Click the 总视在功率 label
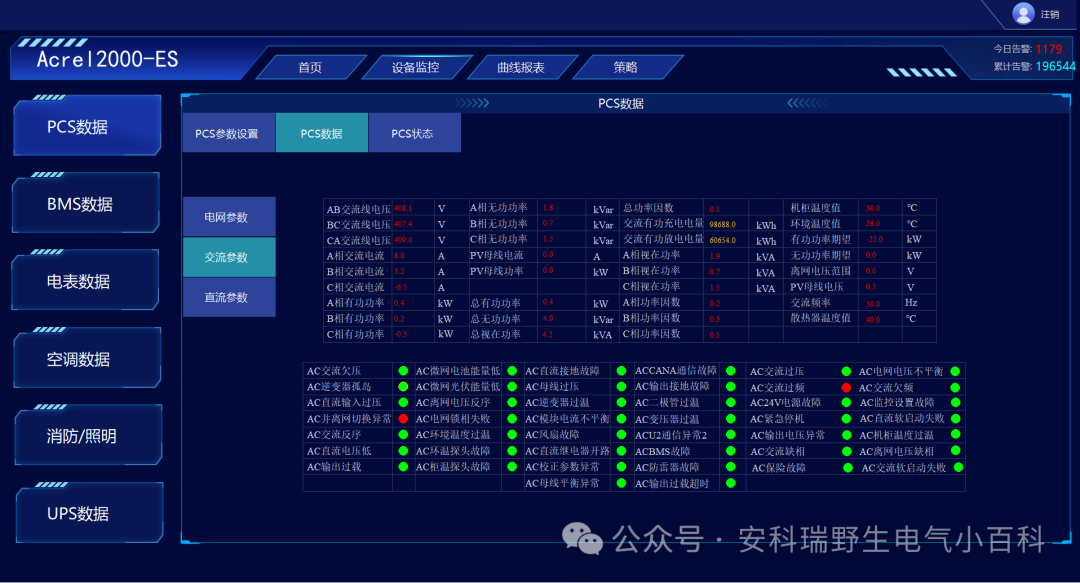 pos(495,334)
